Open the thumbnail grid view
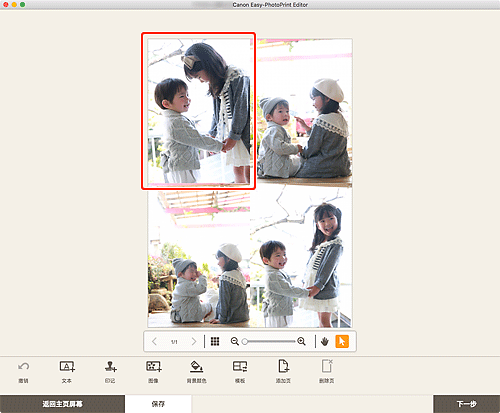 tap(215, 341)
